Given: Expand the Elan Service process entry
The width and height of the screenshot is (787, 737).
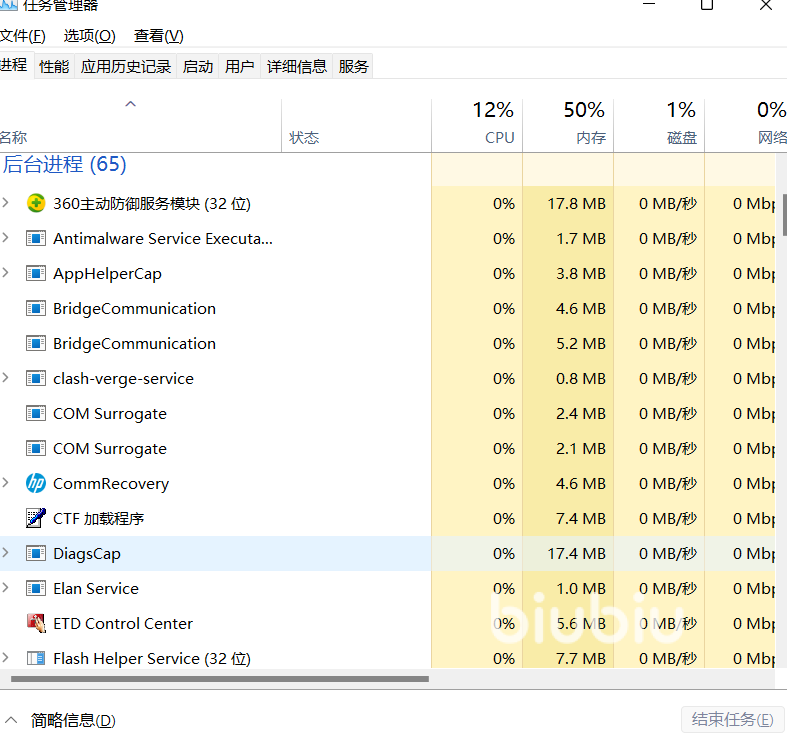Looking at the screenshot, I should point(6,588).
